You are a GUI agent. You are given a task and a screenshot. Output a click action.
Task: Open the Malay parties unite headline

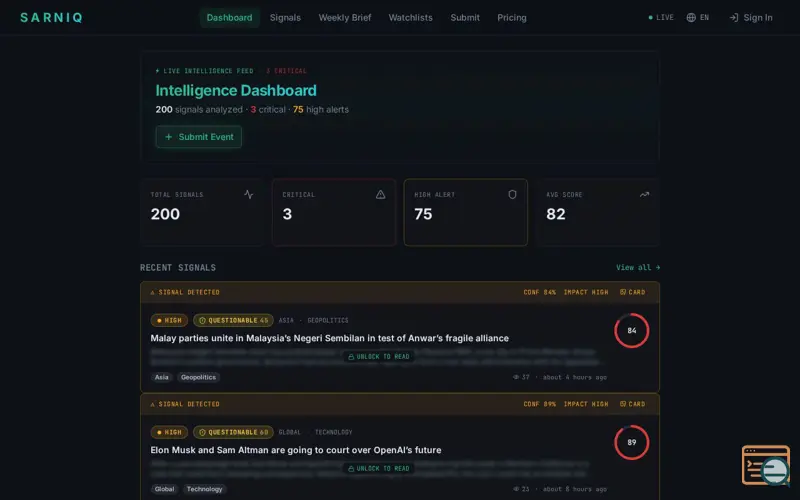tap(330, 338)
